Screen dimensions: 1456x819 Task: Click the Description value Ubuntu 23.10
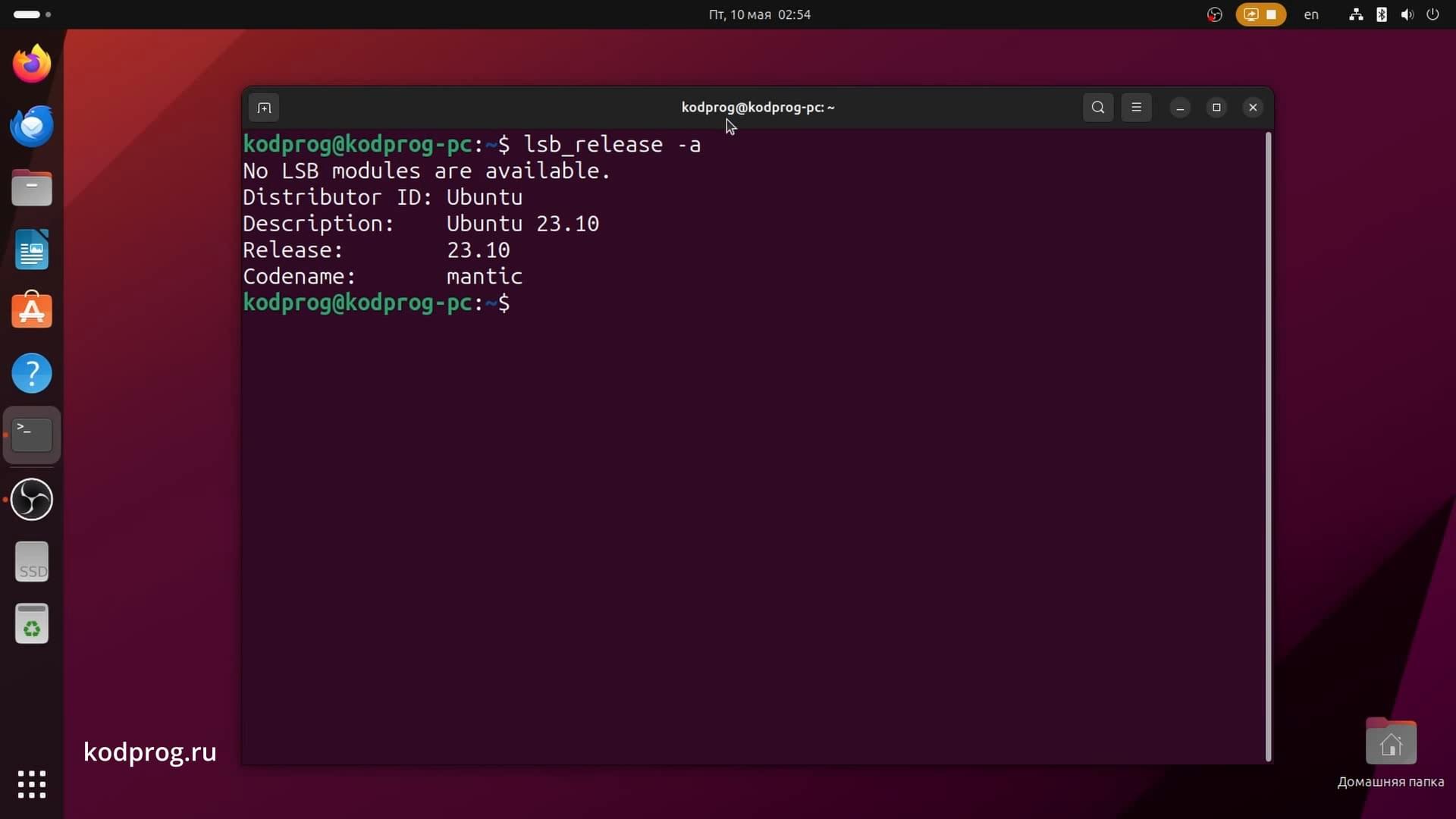pos(522,224)
